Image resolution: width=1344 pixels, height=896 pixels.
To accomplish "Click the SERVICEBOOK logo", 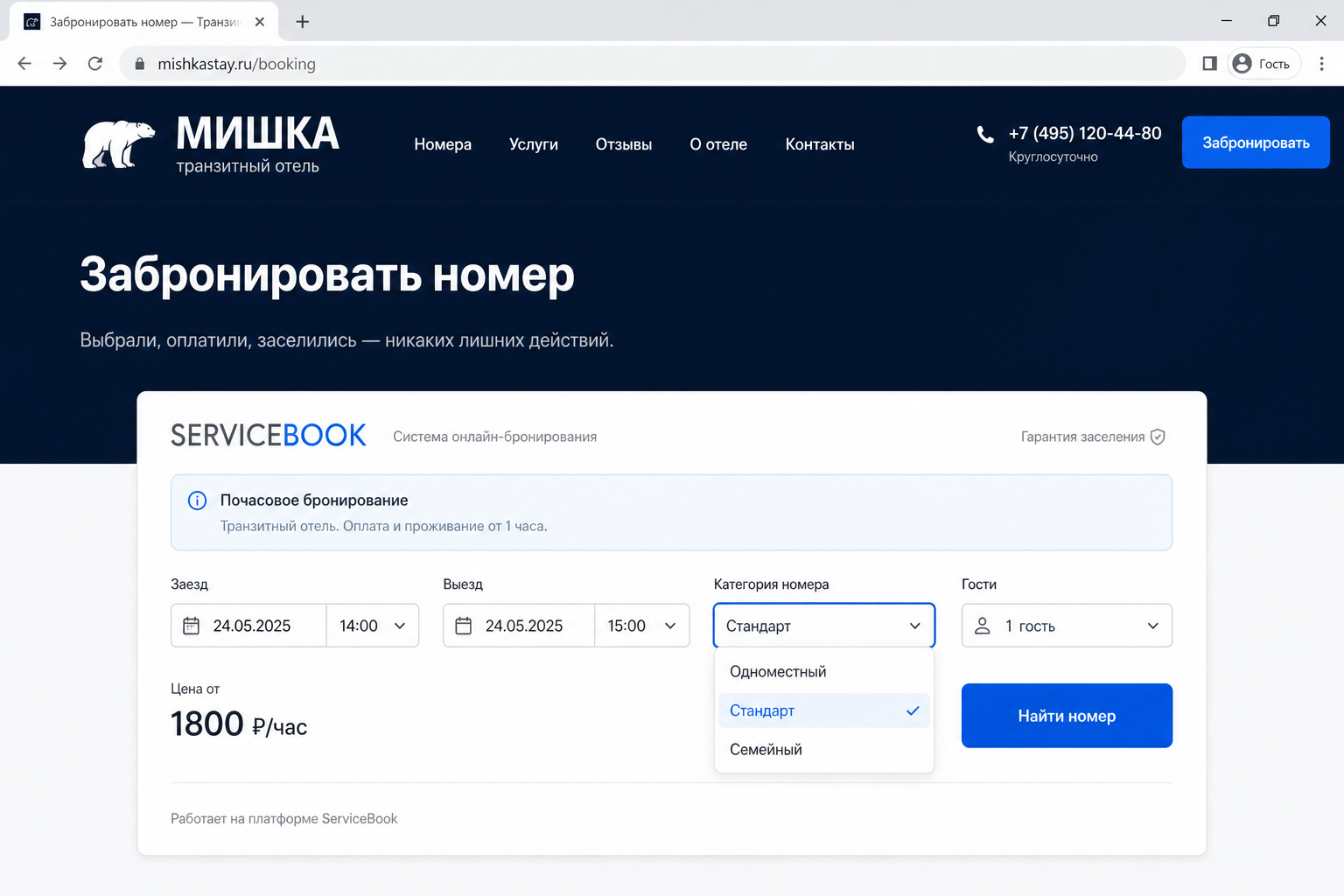I will click(x=269, y=436).
